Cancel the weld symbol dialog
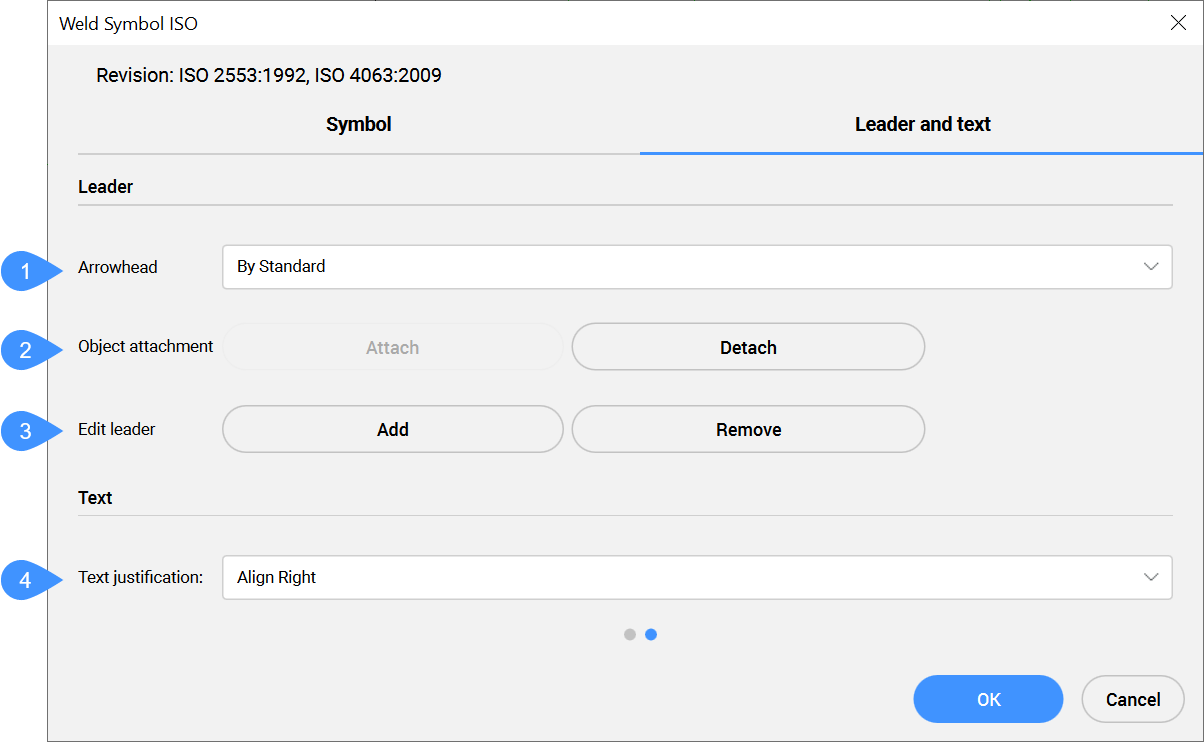 click(1133, 699)
